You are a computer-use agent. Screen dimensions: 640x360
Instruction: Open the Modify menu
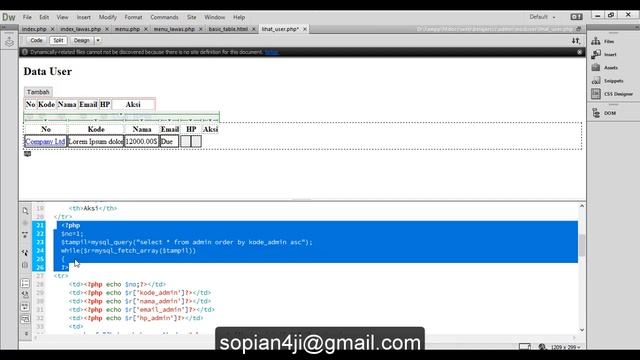[108, 17]
